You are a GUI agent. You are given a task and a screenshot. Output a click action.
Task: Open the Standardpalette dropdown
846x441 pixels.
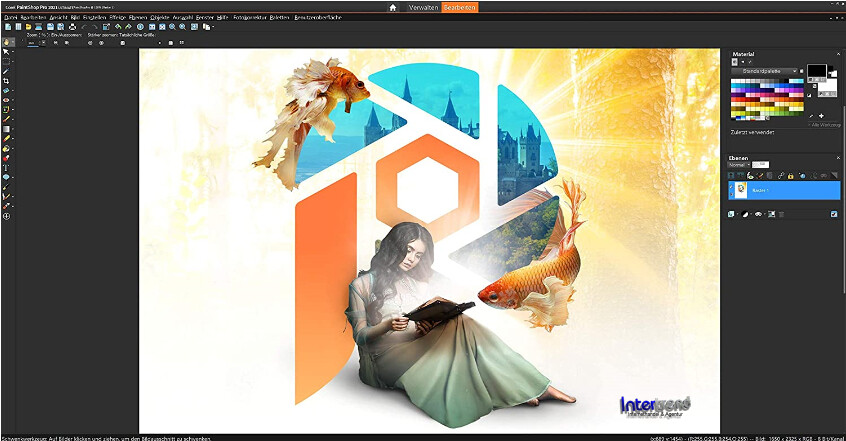click(764, 71)
